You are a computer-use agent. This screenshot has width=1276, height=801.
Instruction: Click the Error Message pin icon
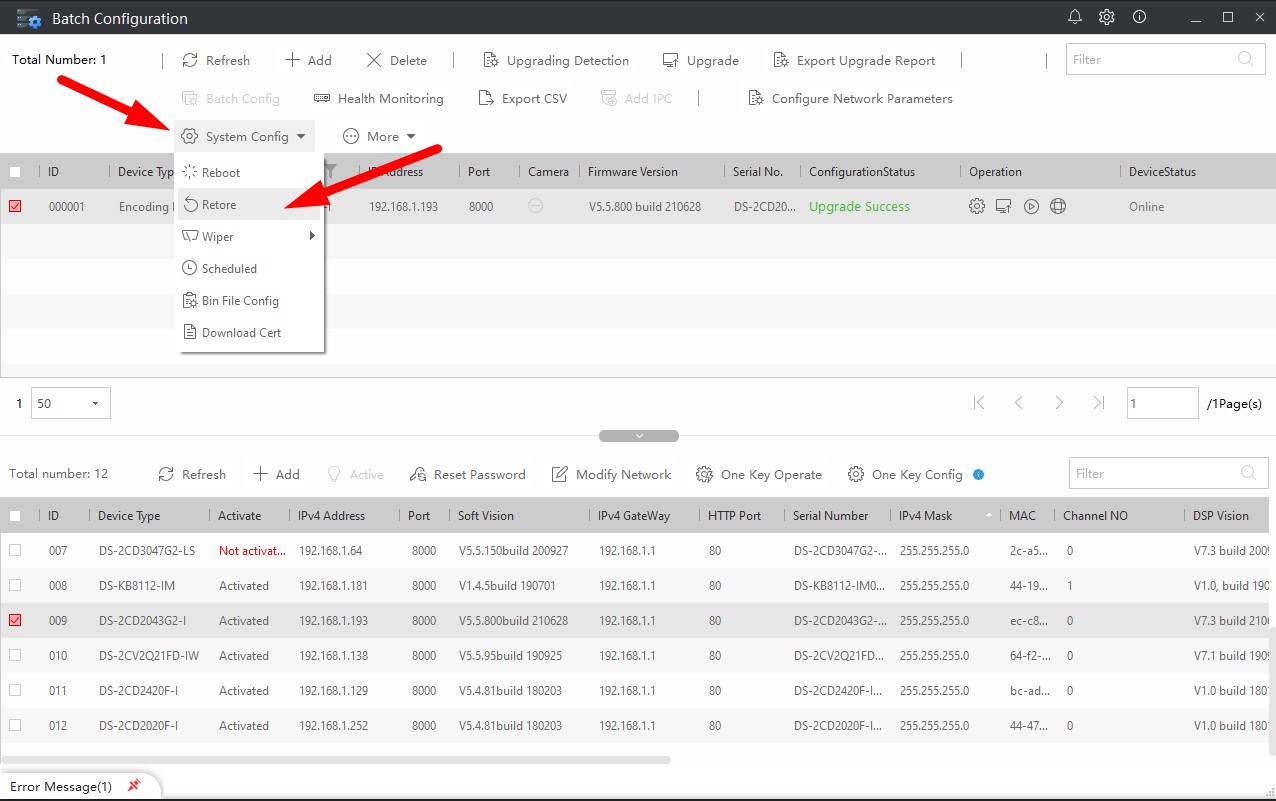coord(134,786)
